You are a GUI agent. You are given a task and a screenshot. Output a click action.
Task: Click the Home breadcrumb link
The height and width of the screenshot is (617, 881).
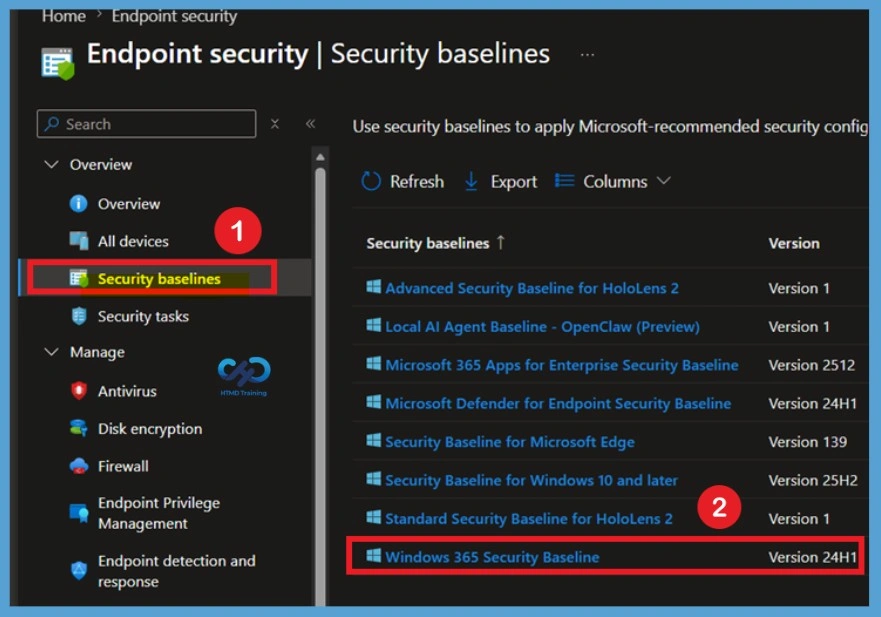(63, 16)
